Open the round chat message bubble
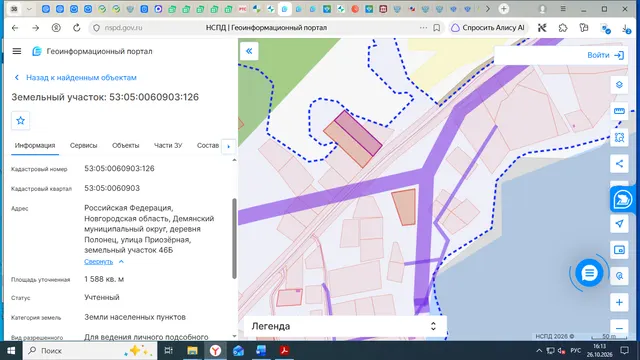Screen dimensions: 640x360 589,273
